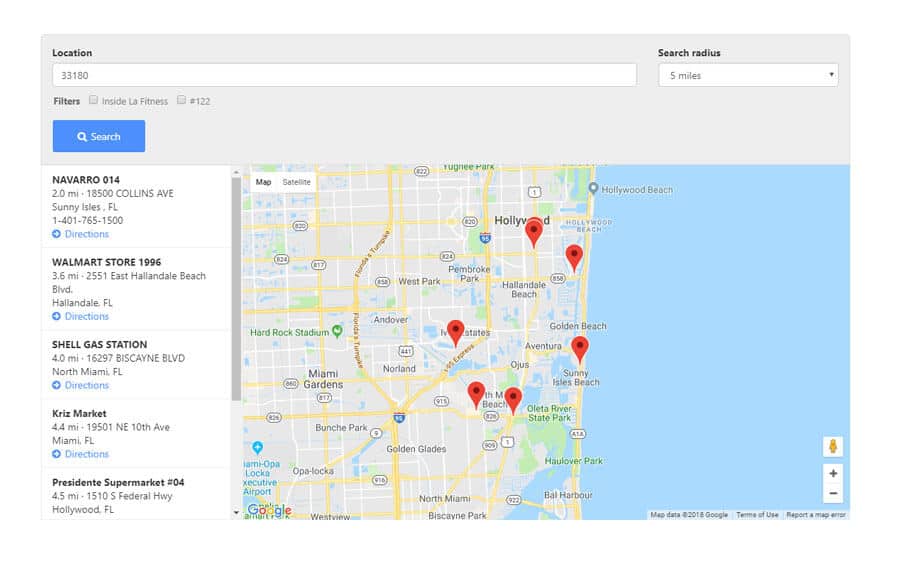The width and height of the screenshot is (900, 568).
Task: Toggle the #122 filter checkbox
Action: [181, 100]
